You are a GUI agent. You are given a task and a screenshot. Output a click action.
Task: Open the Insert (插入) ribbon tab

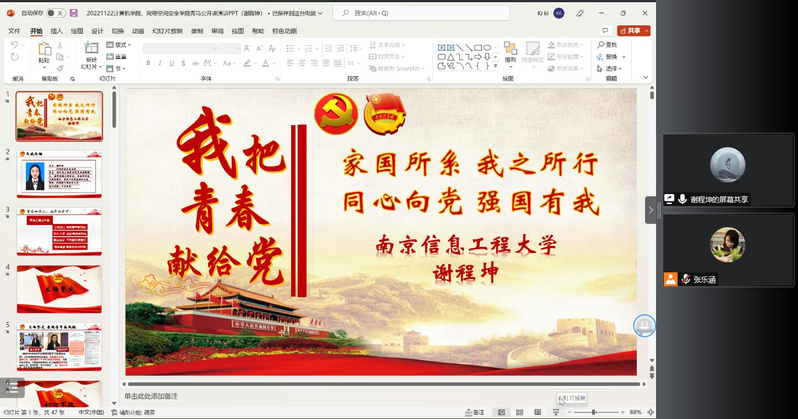[x=57, y=31]
